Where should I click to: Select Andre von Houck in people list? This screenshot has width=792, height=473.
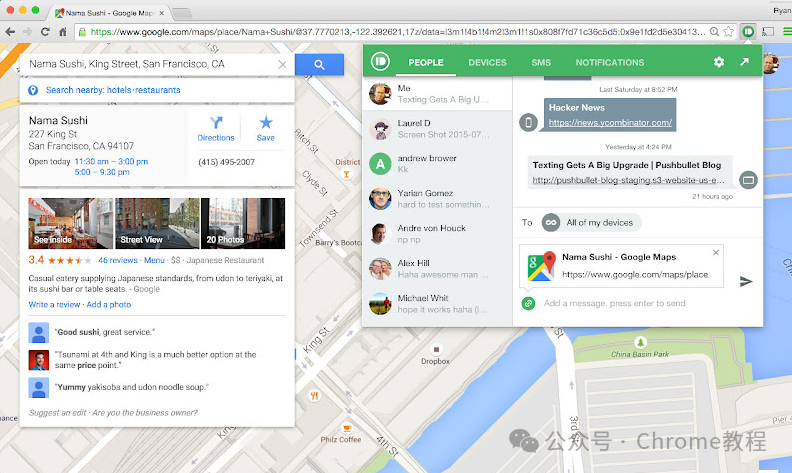pos(437,233)
